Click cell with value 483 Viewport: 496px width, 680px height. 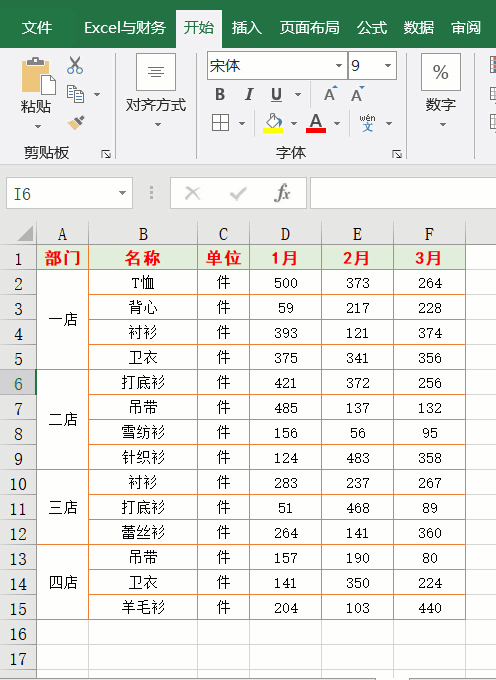click(x=358, y=458)
